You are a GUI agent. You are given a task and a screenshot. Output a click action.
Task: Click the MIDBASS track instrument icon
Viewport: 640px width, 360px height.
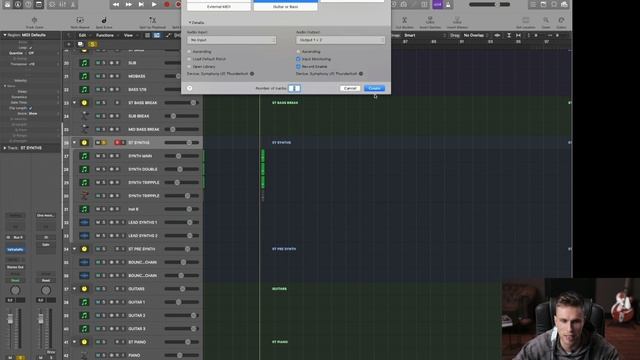(84, 76)
